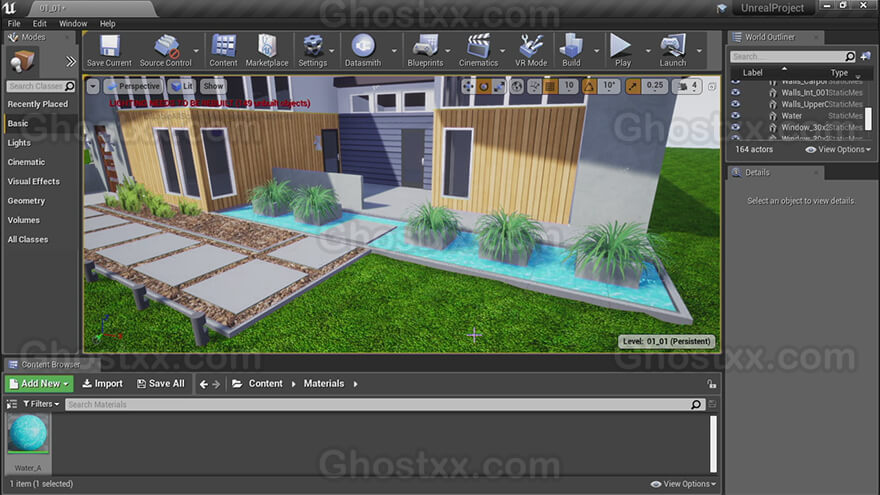Switch to the Details tab

pyautogui.click(x=774, y=172)
